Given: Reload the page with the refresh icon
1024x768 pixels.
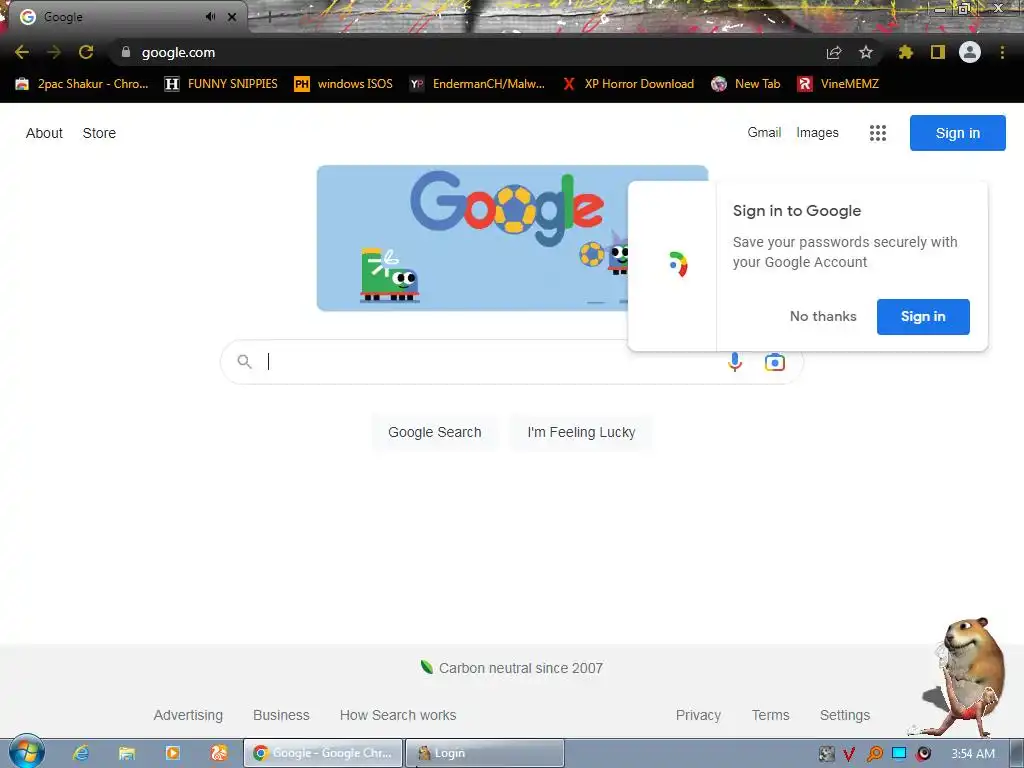Looking at the screenshot, I should coord(86,52).
